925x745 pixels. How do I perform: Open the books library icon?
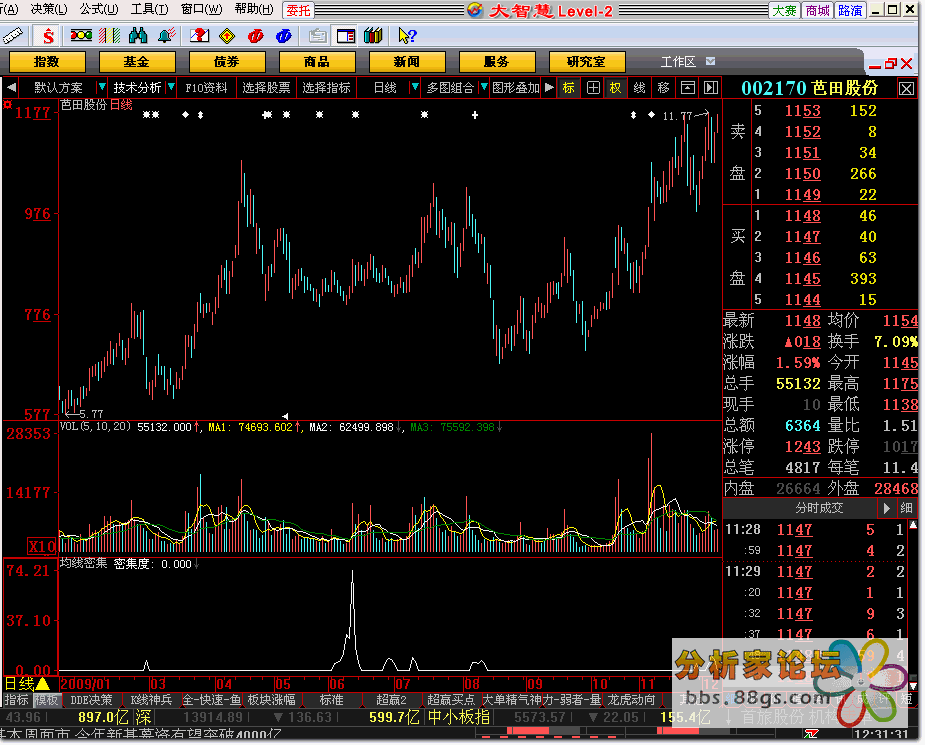373,37
